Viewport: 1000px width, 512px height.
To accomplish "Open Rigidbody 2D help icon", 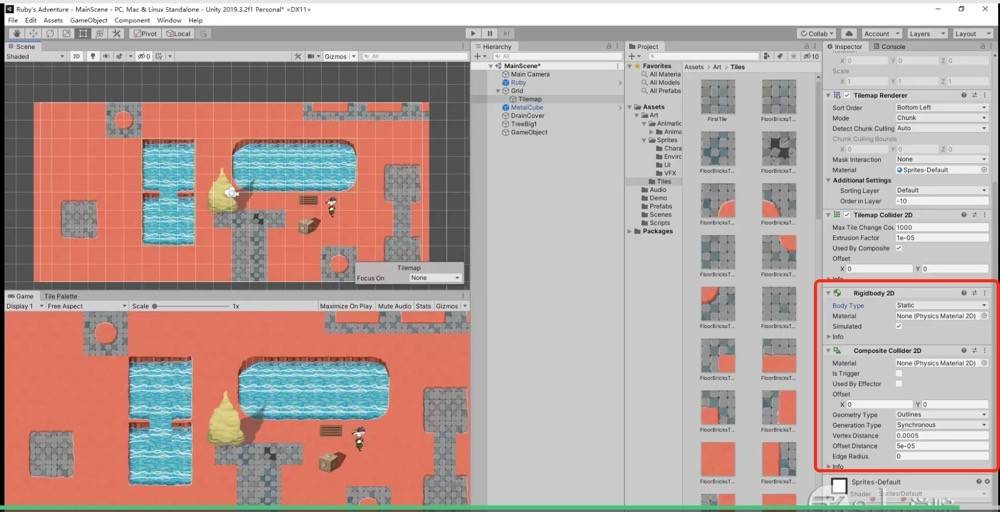I will point(964,293).
